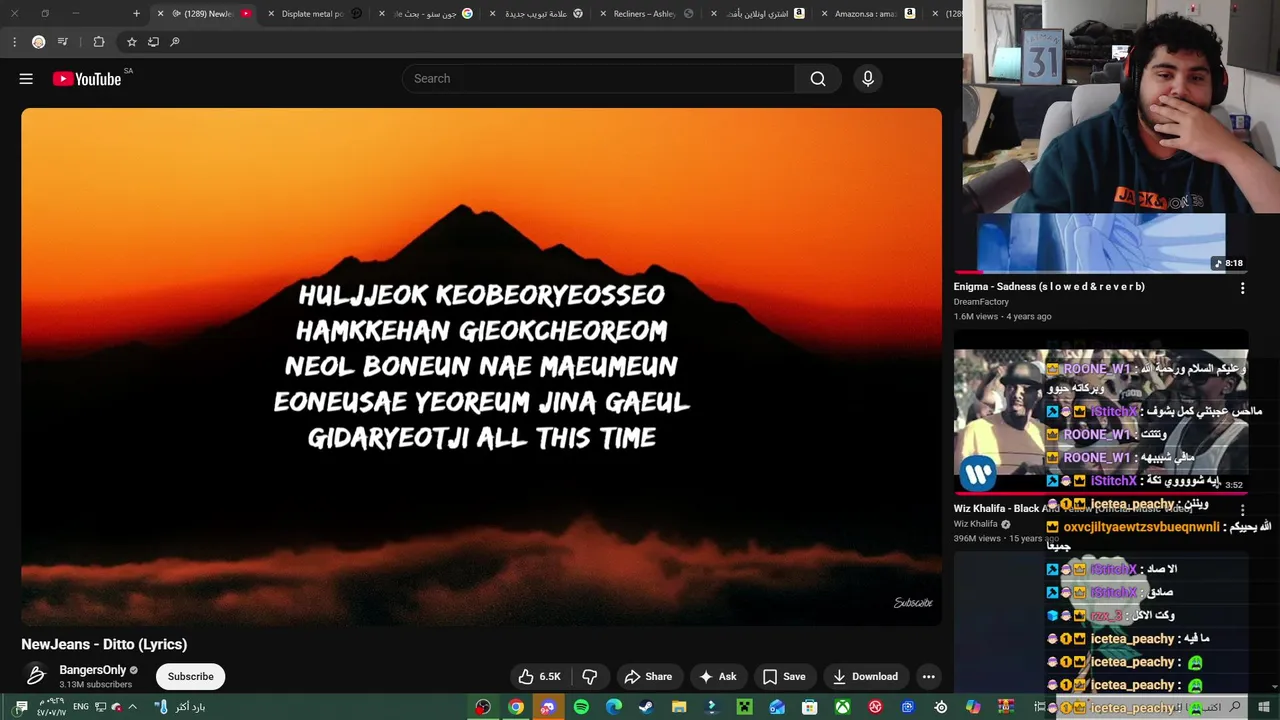Subscribe to the BangersOnly channel
The height and width of the screenshot is (720, 1280).
[x=190, y=677]
